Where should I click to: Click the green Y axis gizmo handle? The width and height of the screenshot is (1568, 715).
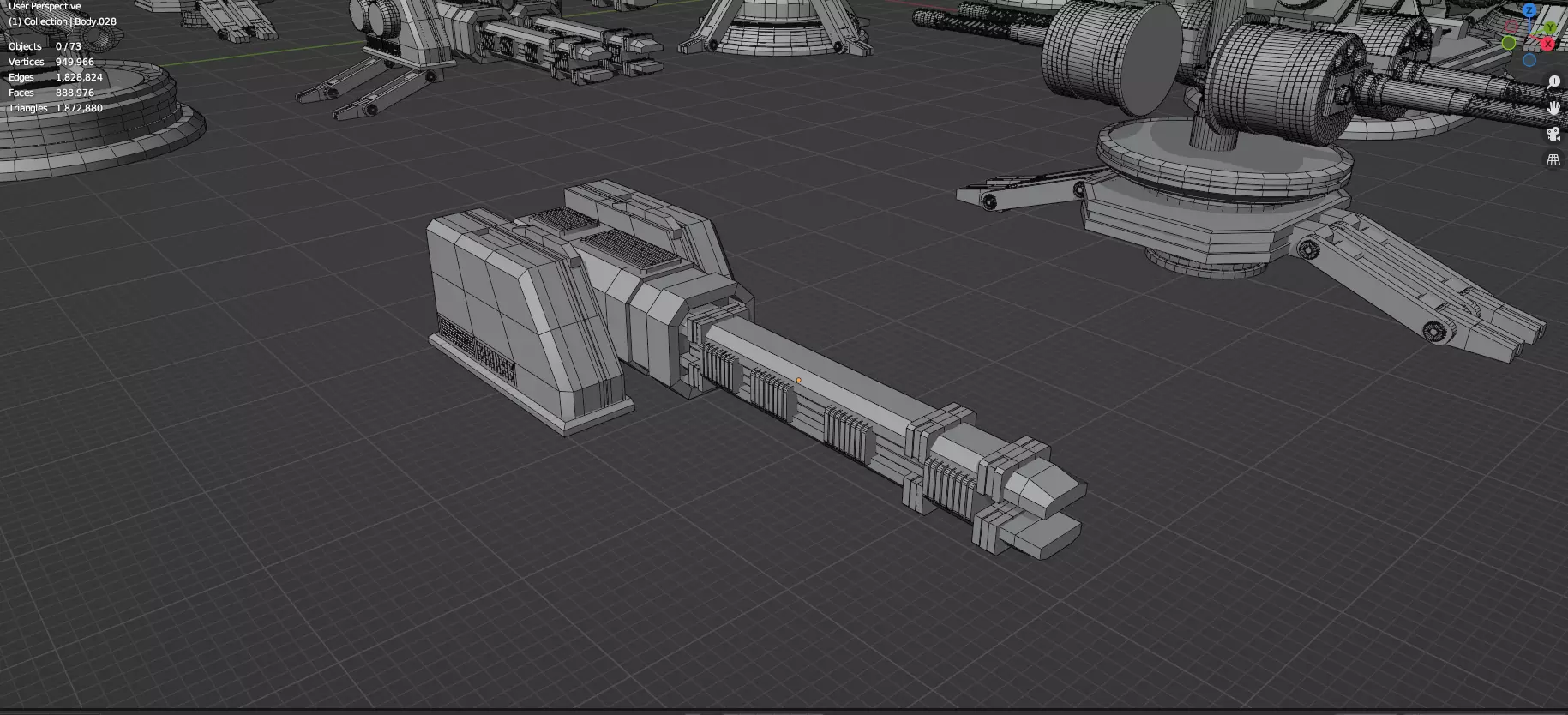point(1550,27)
